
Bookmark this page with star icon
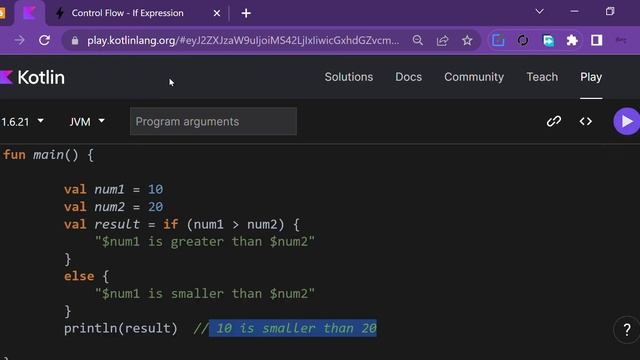467,40
